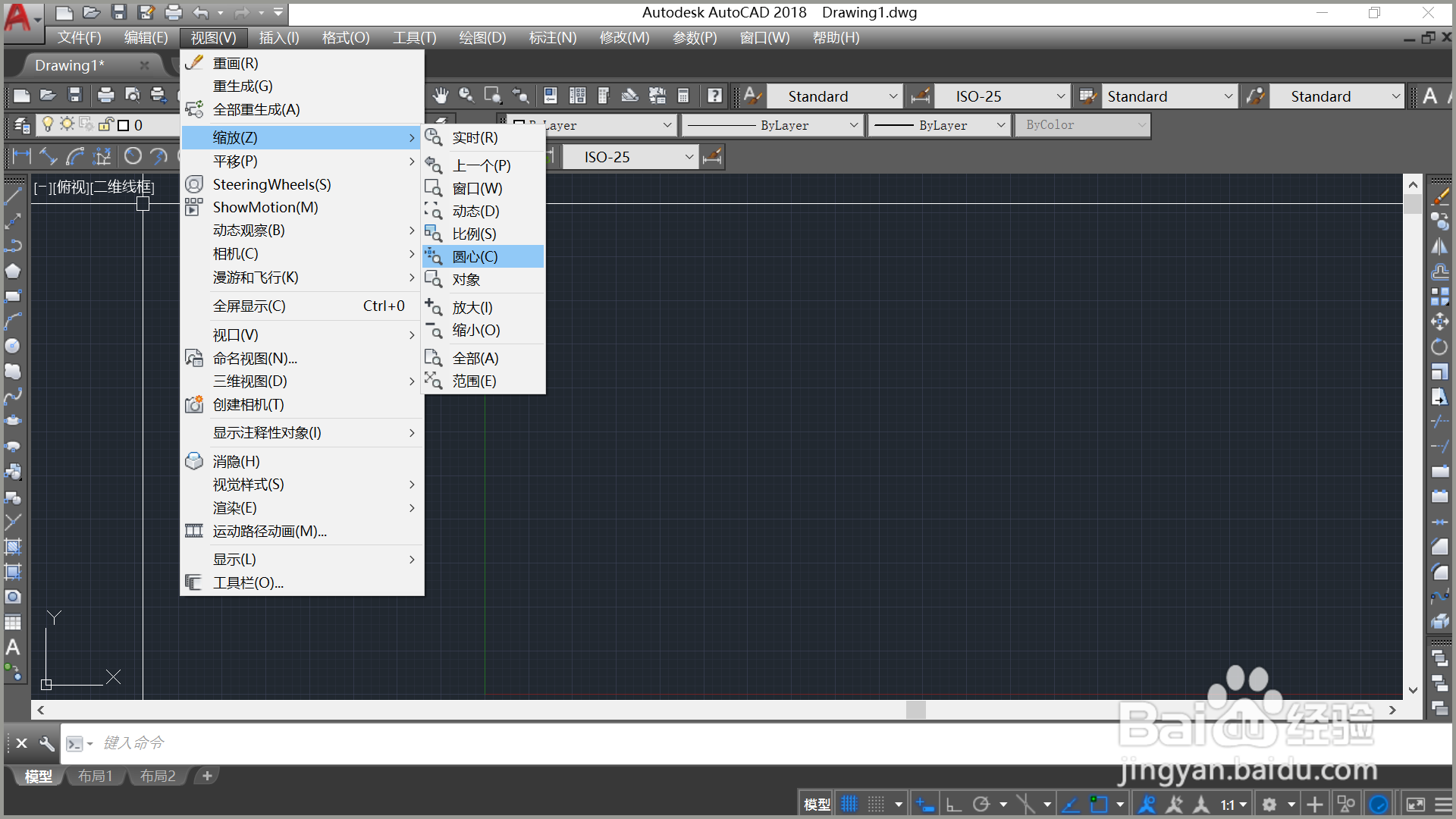Toggle the grid display in status bar

849,805
